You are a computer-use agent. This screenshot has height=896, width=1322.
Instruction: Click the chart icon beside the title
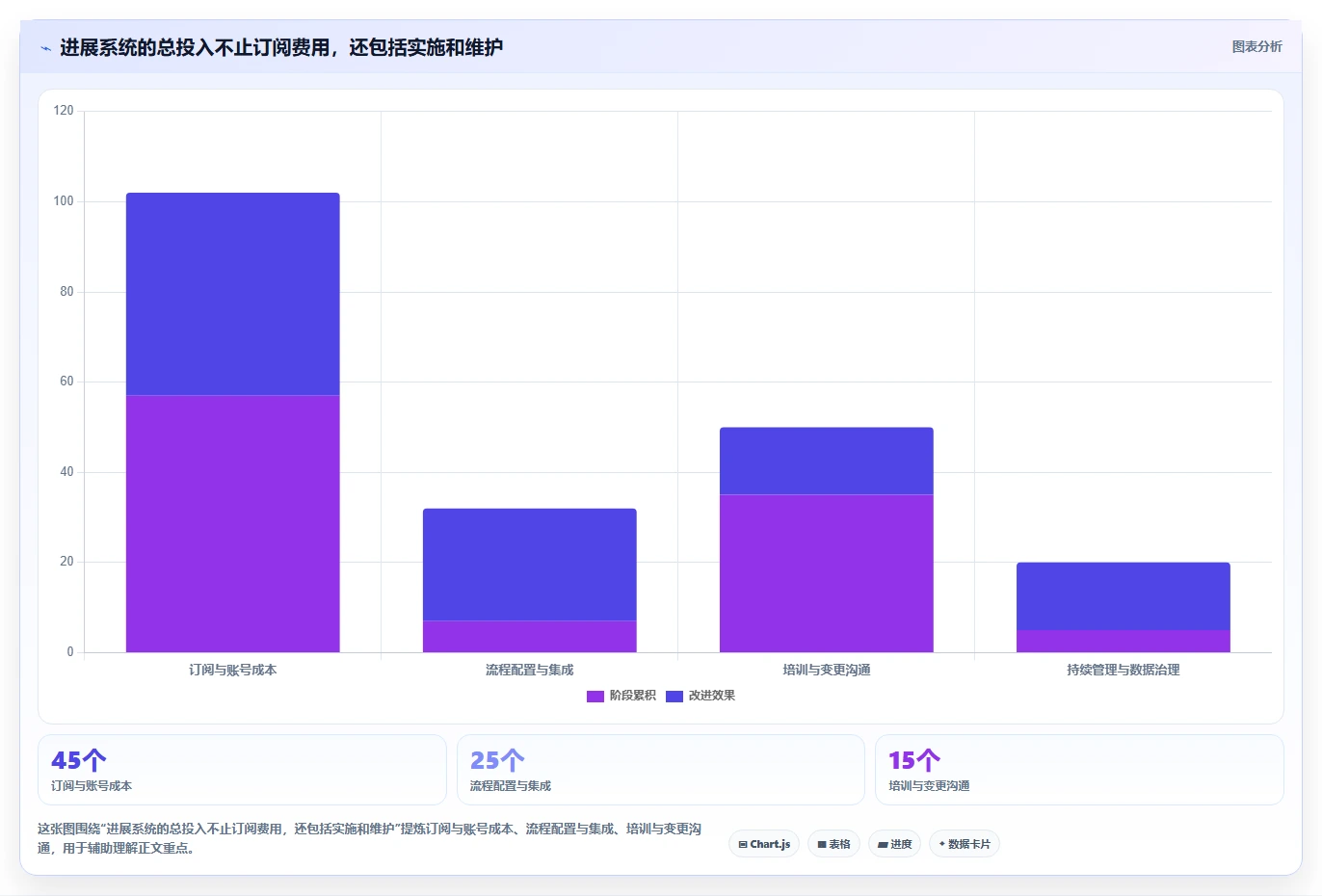[45, 48]
